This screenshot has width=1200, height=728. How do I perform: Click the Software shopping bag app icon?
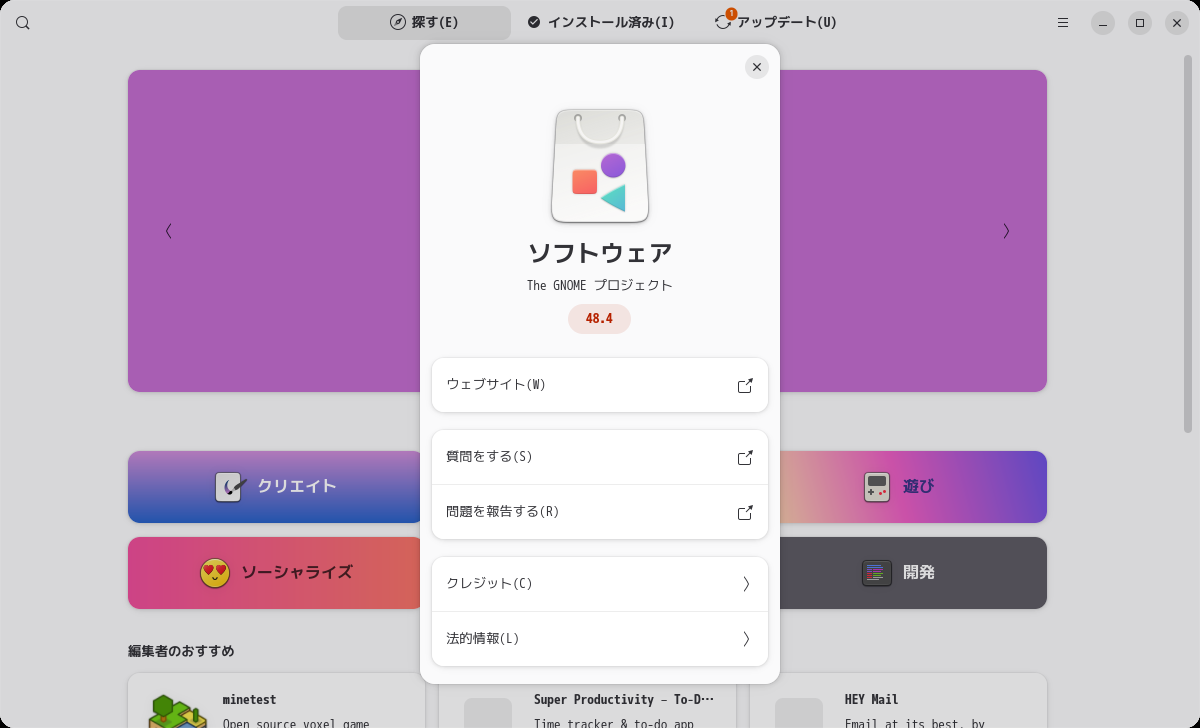[600, 165]
